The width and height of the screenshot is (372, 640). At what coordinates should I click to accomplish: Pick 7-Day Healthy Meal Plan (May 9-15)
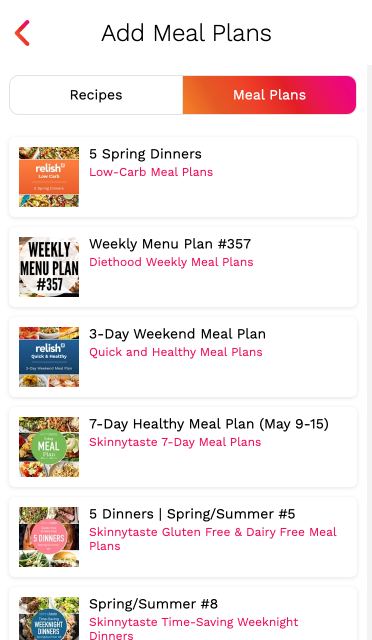(209, 424)
